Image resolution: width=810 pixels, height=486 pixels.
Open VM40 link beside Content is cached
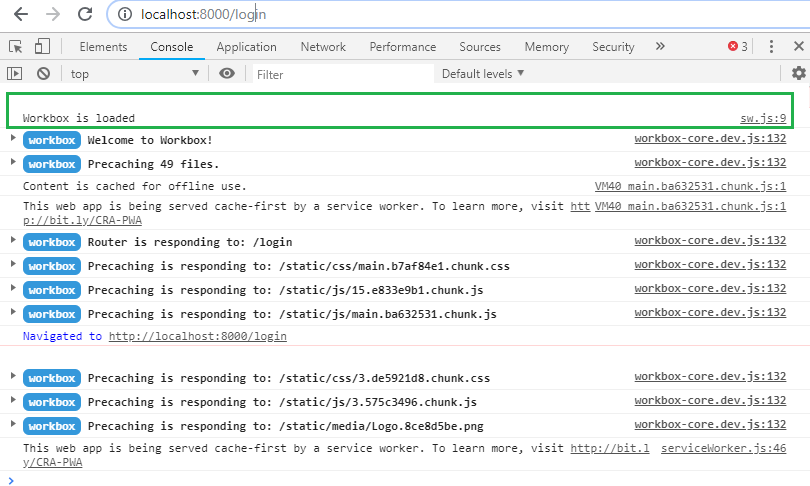[690, 186]
